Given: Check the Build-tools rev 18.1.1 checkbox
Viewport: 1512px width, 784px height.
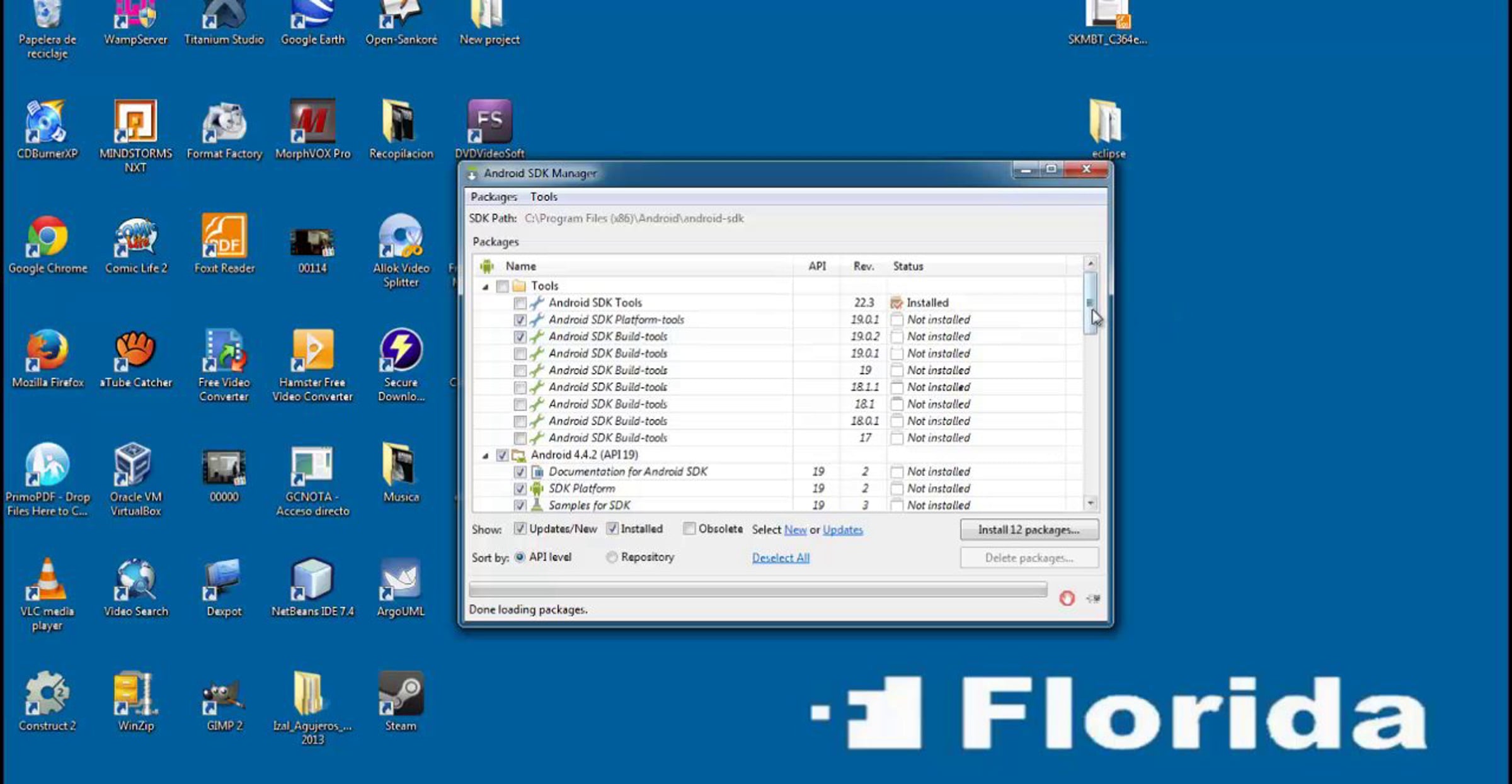Looking at the screenshot, I should [520, 388].
